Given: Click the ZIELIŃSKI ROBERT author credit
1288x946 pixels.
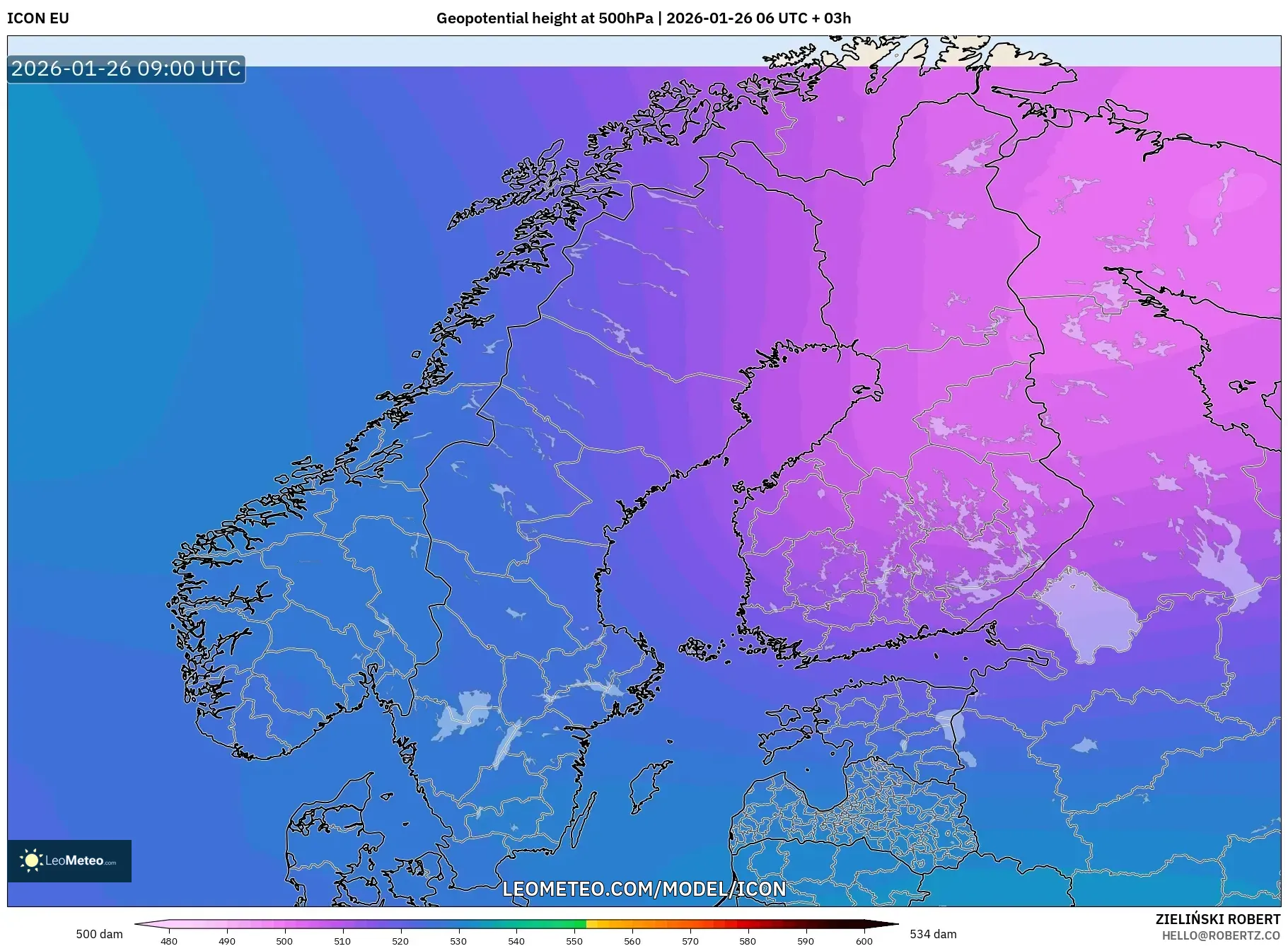Looking at the screenshot, I should point(1217,919).
